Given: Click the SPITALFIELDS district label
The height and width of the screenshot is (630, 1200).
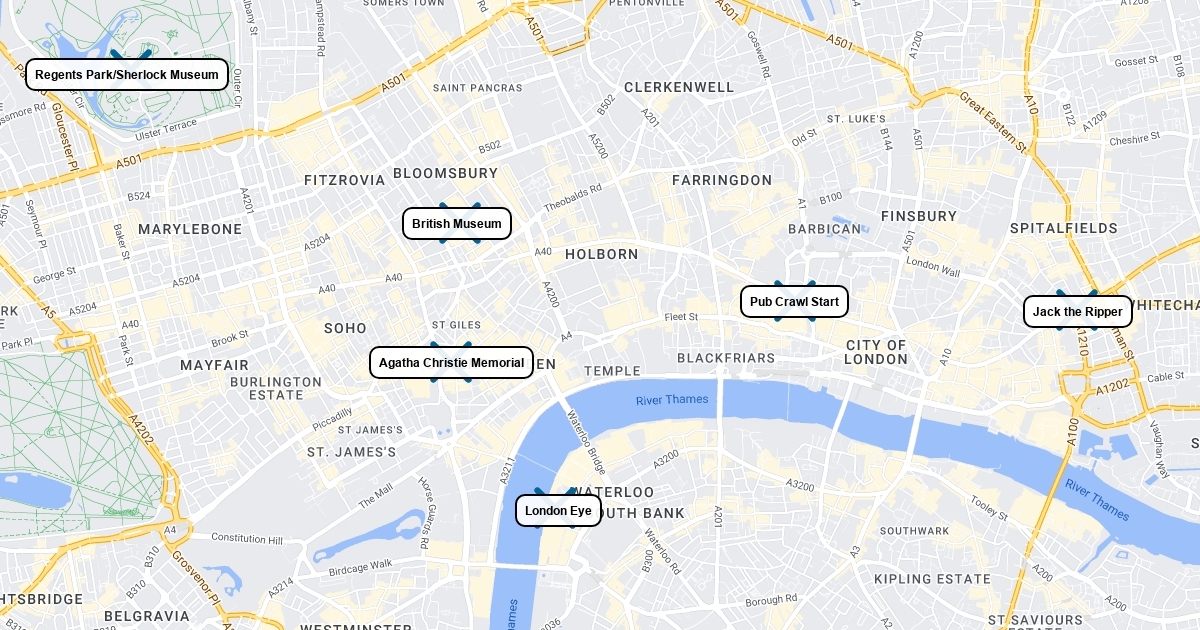Looking at the screenshot, I should (x=1064, y=228).
